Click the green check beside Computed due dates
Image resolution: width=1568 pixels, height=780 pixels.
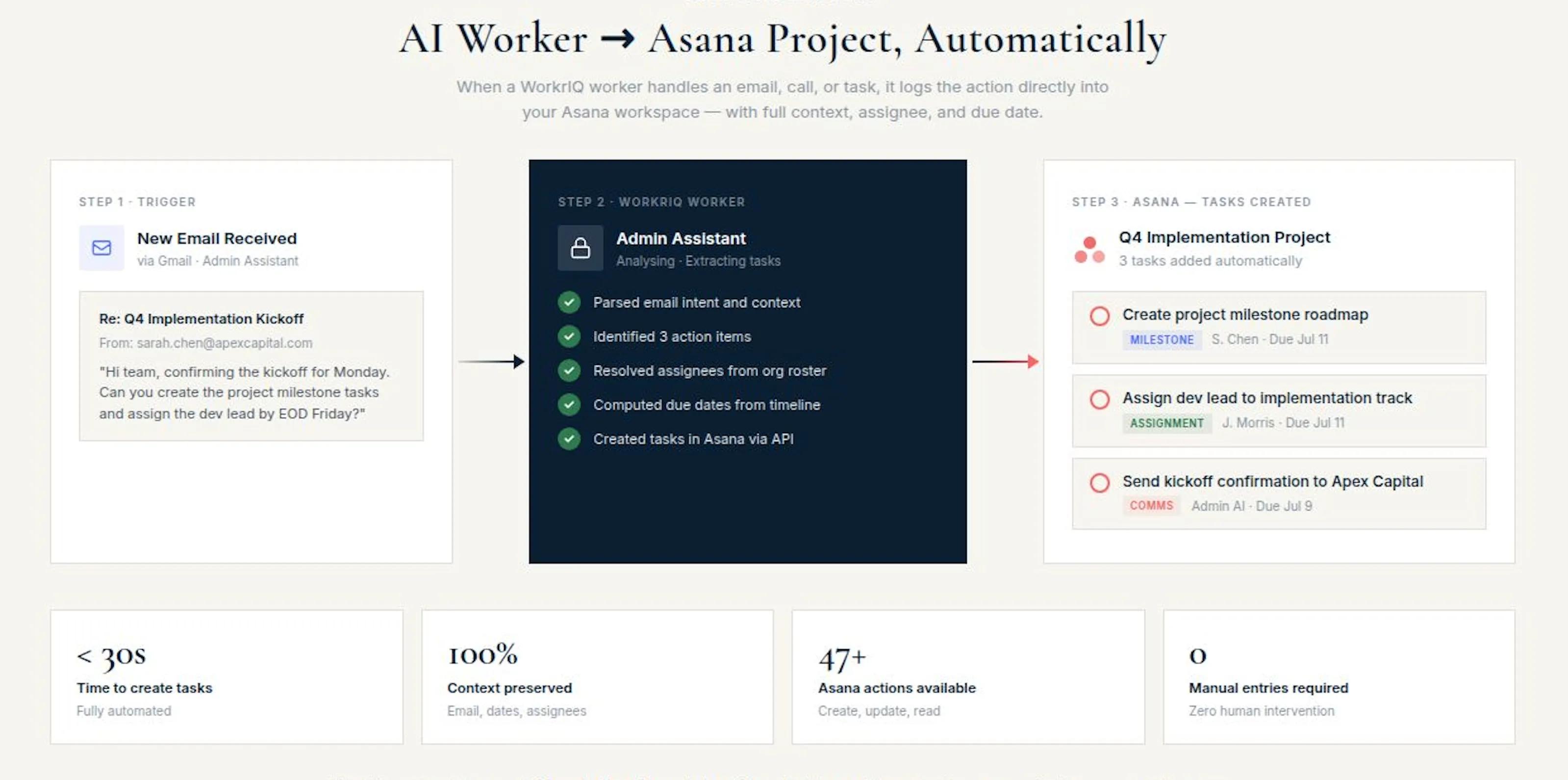569,405
